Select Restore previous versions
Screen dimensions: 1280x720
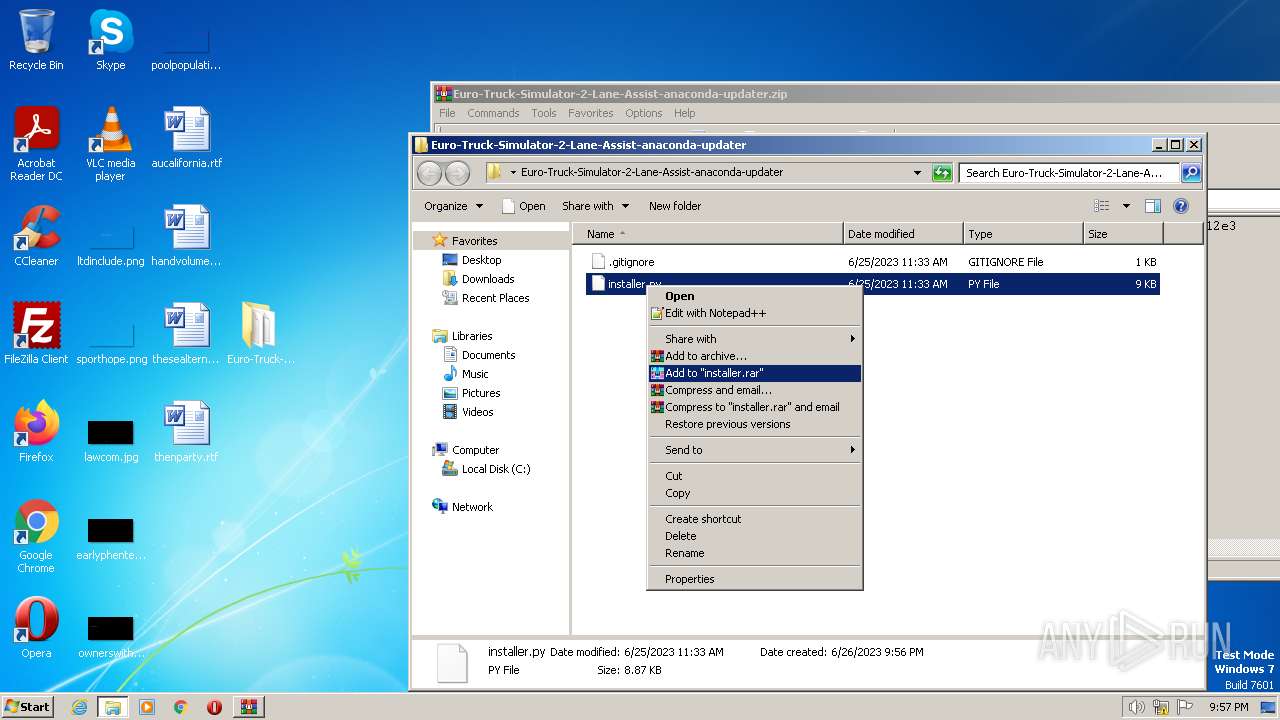click(x=754, y=424)
